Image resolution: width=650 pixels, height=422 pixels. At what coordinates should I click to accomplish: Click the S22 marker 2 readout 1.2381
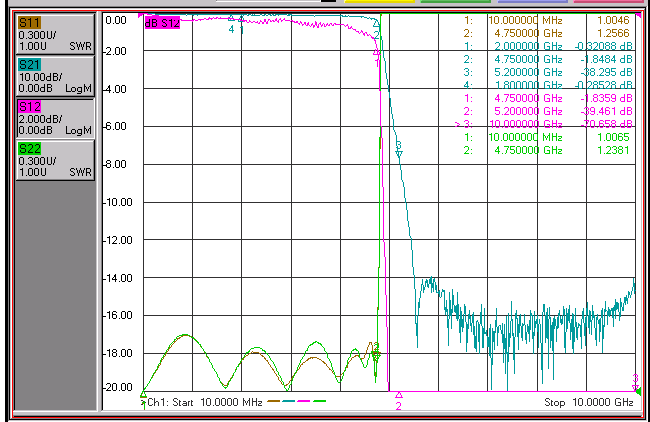pos(613,150)
